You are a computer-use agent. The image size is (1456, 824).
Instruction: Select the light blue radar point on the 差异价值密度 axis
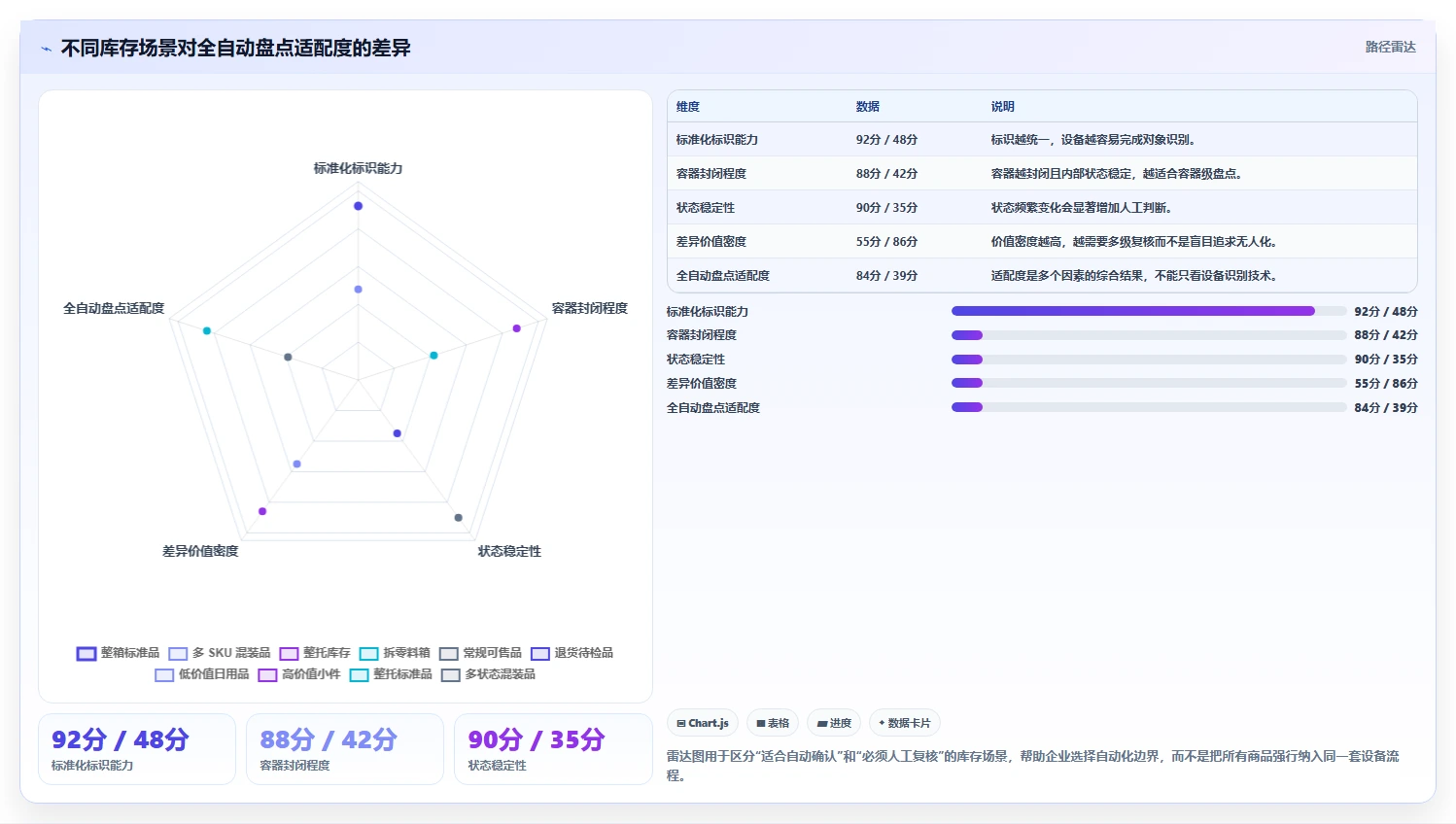click(296, 464)
